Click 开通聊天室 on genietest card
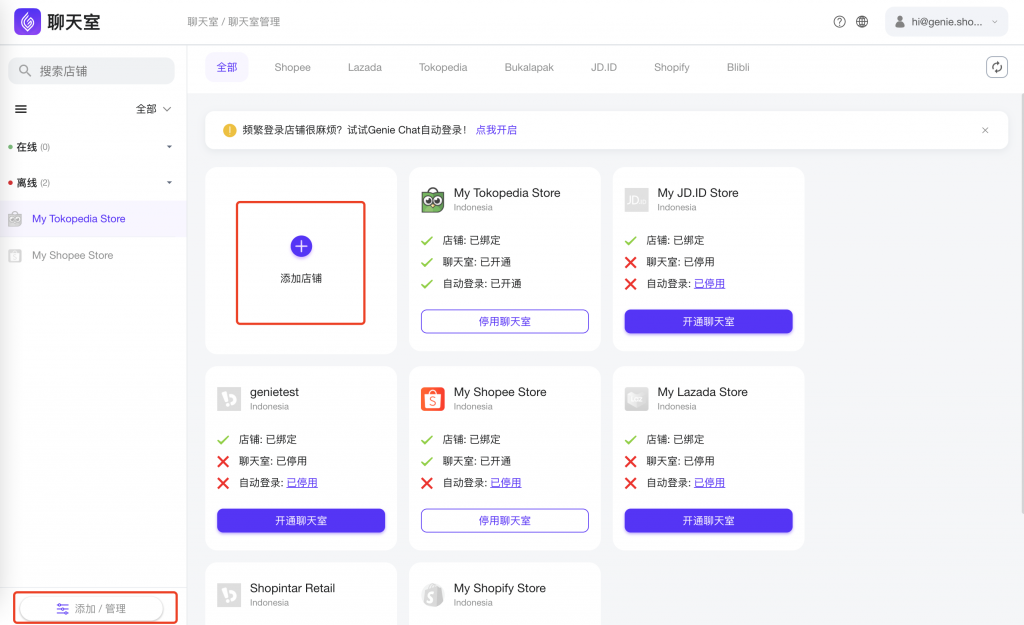This screenshot has height=625, width=1024. click(x=301, y=521)
